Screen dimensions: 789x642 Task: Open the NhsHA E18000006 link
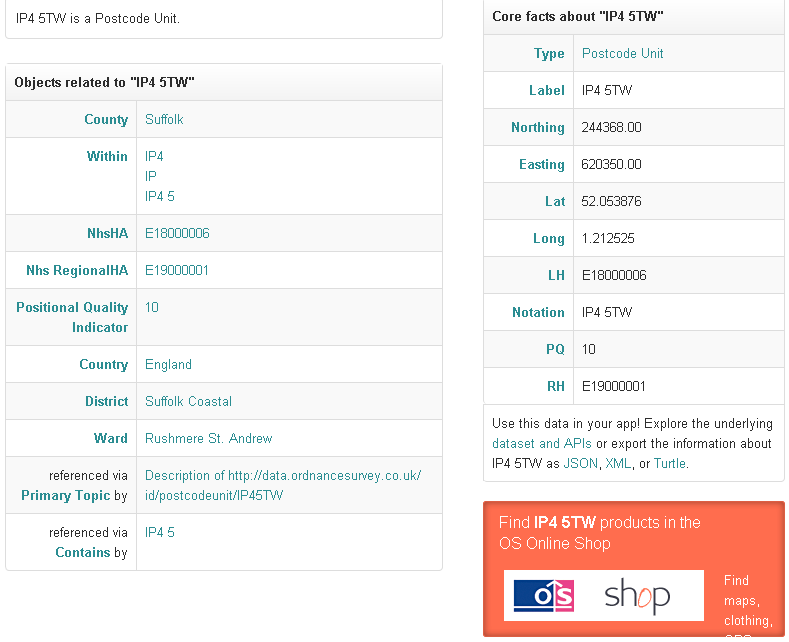click(177, 233)
